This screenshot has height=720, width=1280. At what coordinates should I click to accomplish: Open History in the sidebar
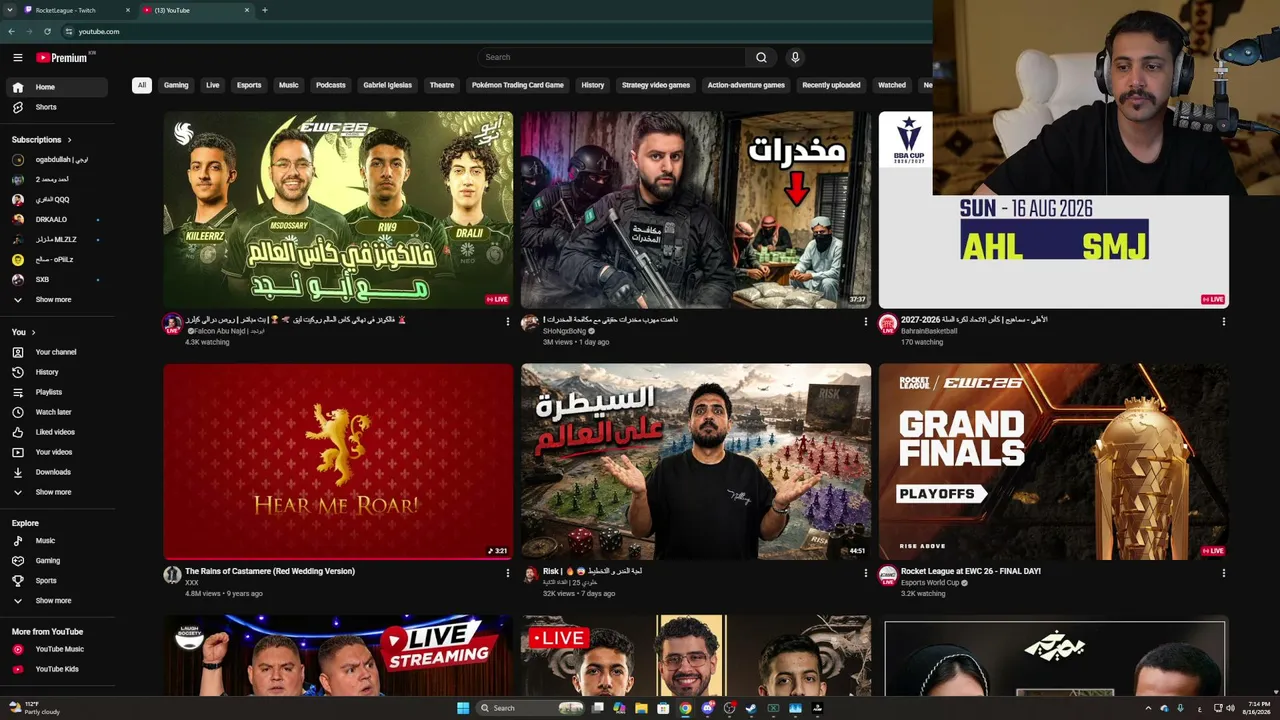pos(56,372)
